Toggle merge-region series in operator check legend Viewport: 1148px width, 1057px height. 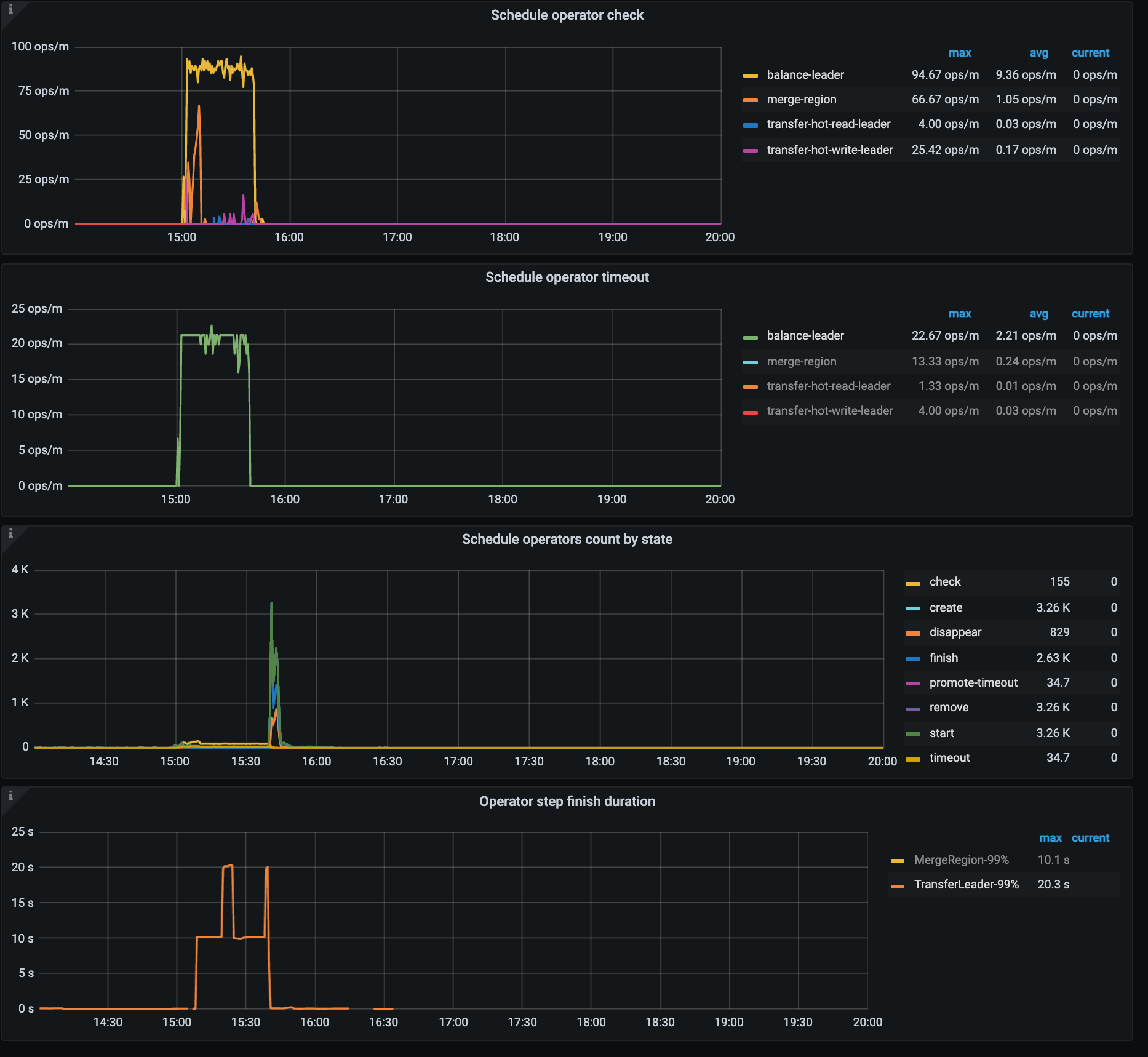click(x=802, y=100)
